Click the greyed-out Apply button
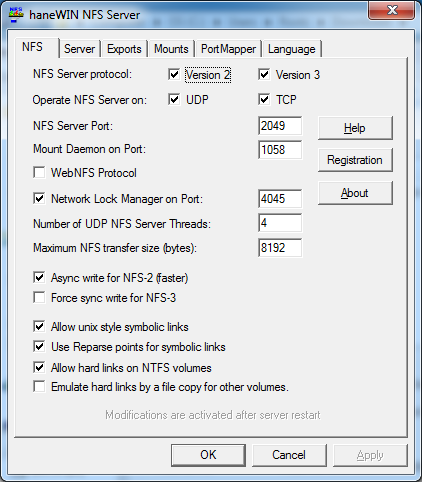 (370, 455)
